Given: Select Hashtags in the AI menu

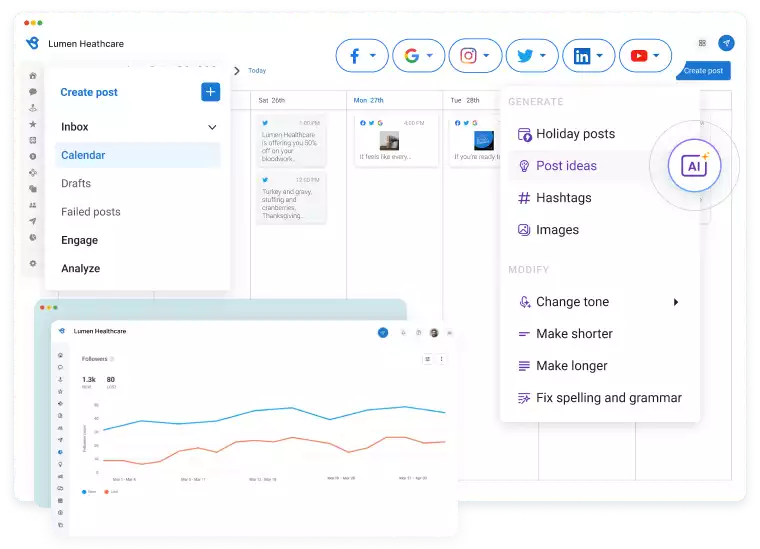Looking at the screenshot, I should click(563, 198).
